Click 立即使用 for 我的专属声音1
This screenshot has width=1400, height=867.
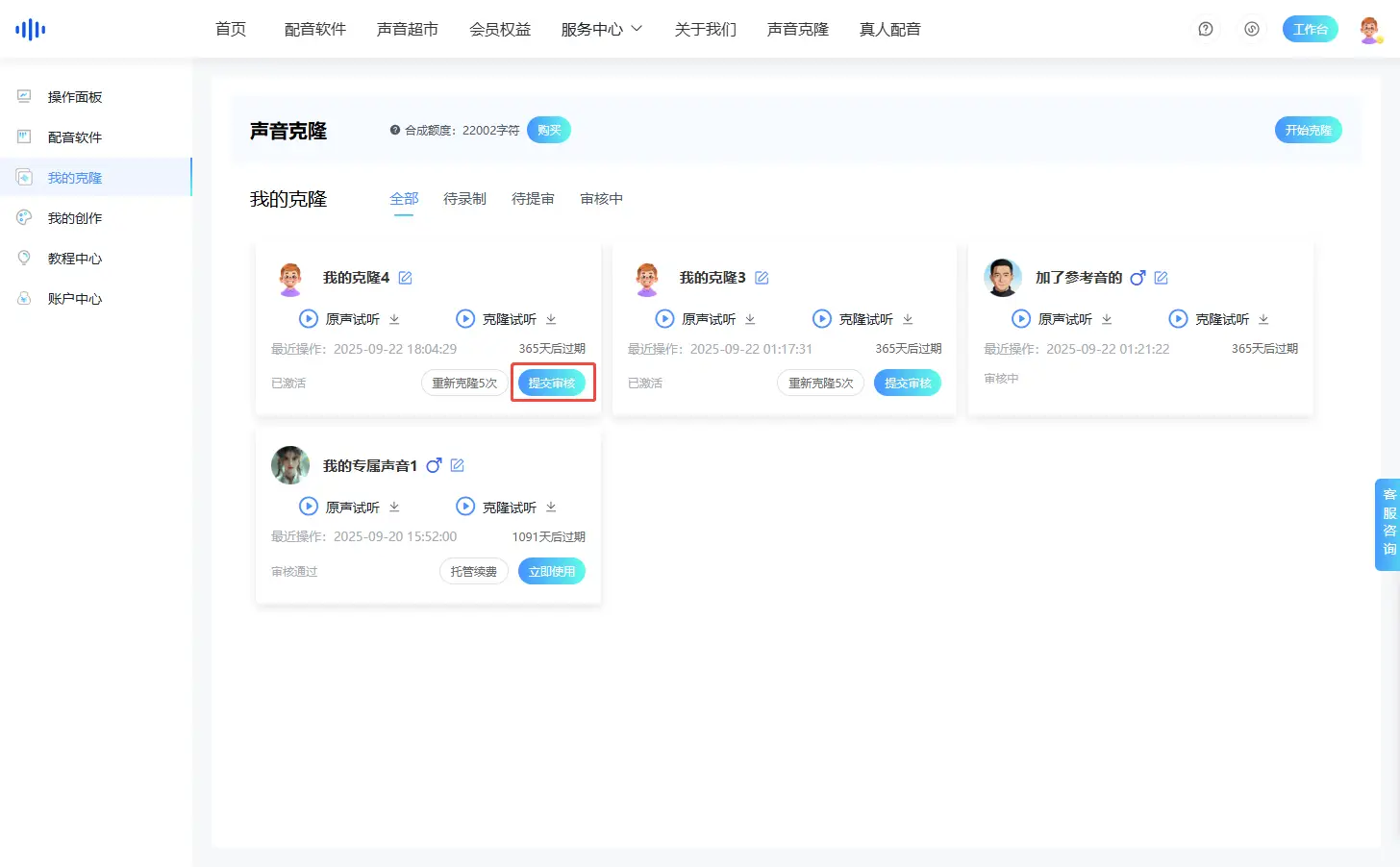click(x=551, y=571)
